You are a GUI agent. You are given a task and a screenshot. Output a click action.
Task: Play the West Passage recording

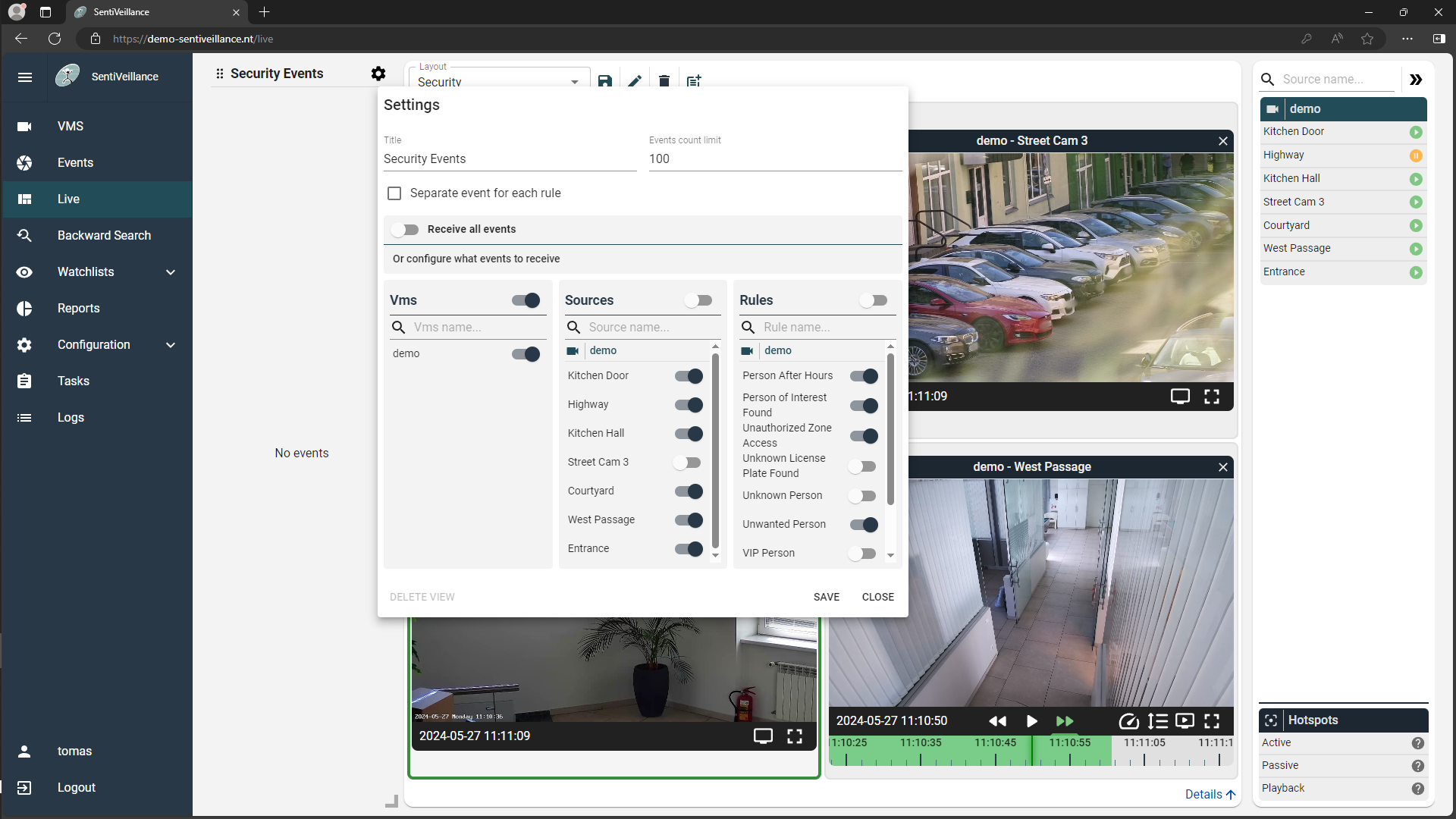coord(1031,721)
